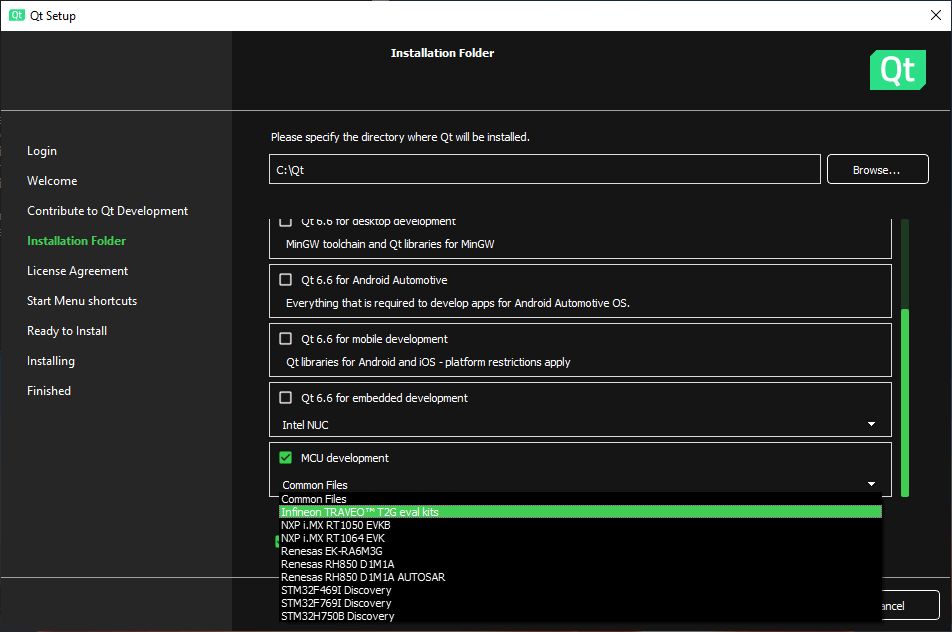Click the green checkmark on MCU development

click(x=285, y=457)
